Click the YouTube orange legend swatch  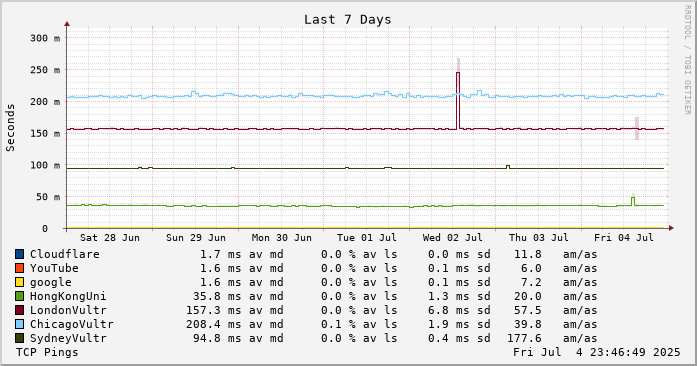tap(20, 268)
